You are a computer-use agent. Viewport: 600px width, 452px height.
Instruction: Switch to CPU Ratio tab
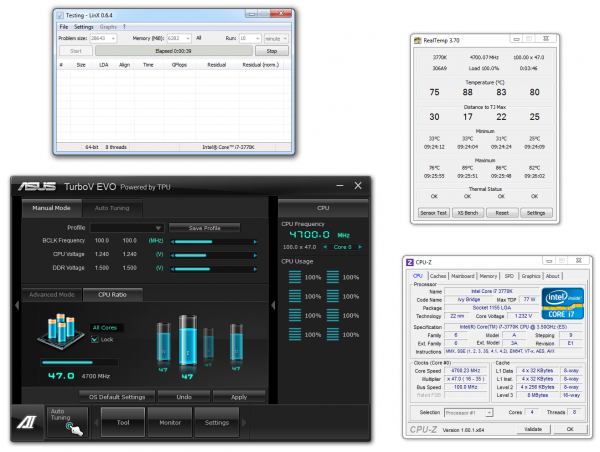coord(112,295)
